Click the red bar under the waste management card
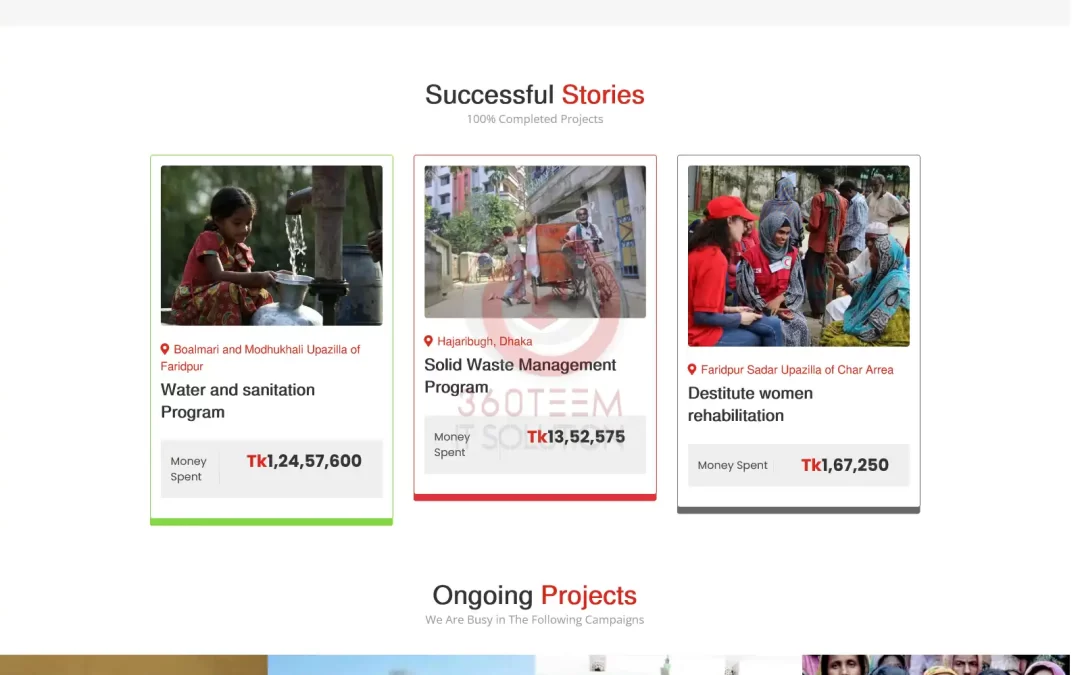The image size is (1080, 675). 535,497
